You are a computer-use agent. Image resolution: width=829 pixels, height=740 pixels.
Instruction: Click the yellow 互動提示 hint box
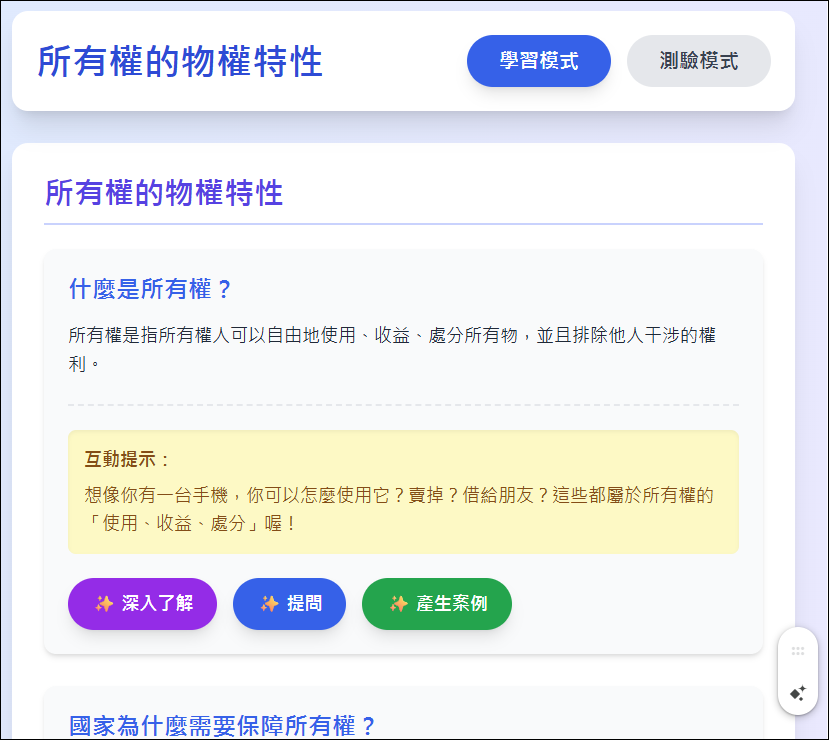(x=403, y=492)
